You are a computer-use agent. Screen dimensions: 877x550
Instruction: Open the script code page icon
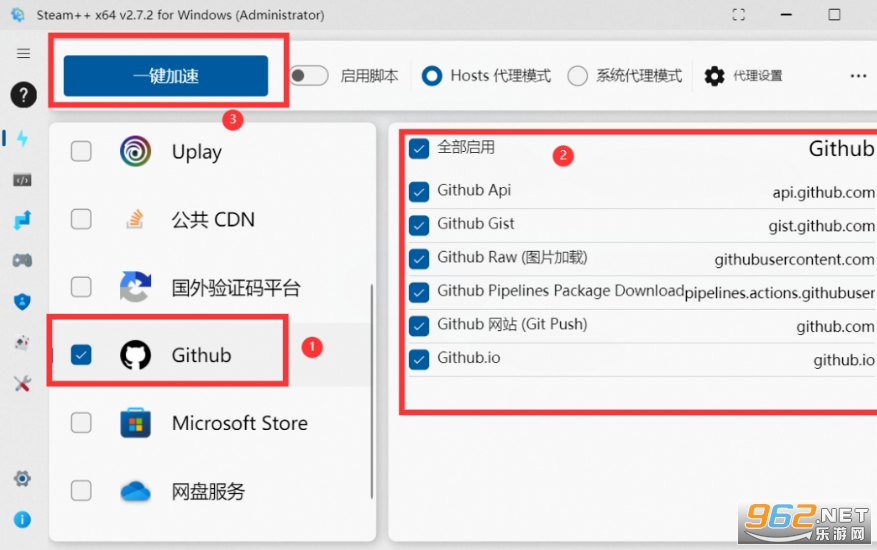coord(22,180)
